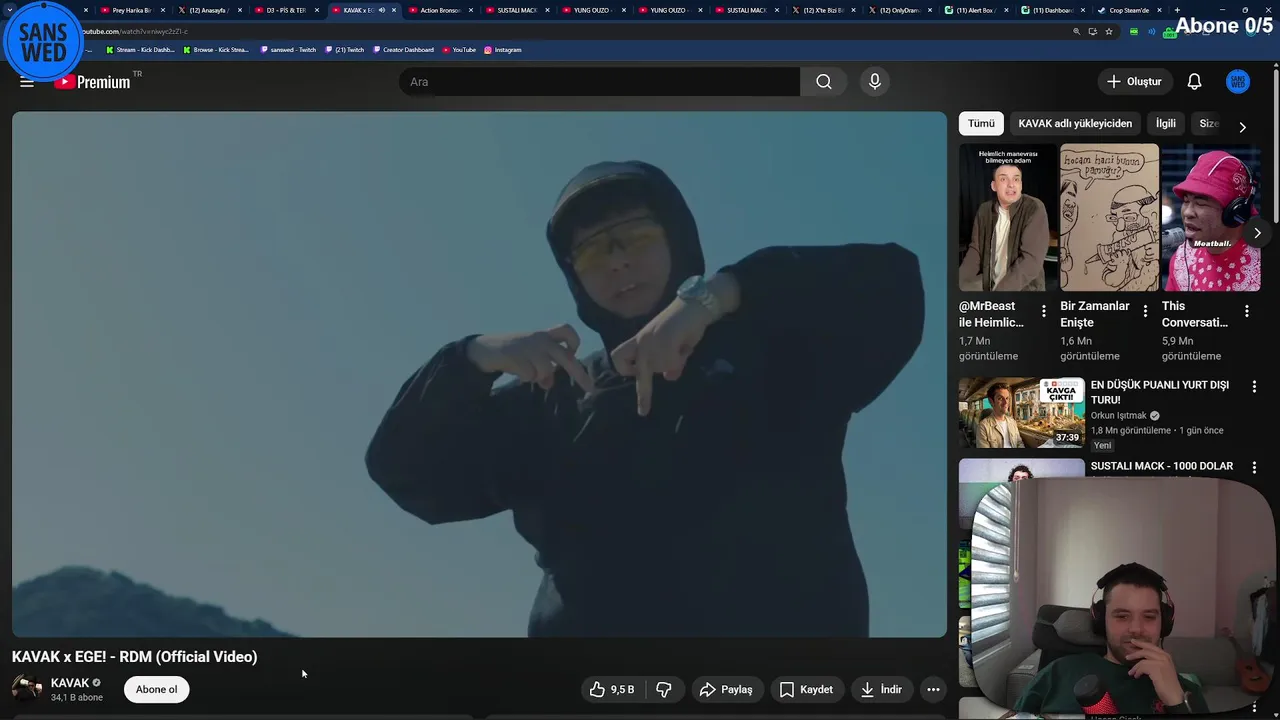Select the İlgili filter chip
Image resolution: width=1280 pixels, height=720 pixels.
1166,123
